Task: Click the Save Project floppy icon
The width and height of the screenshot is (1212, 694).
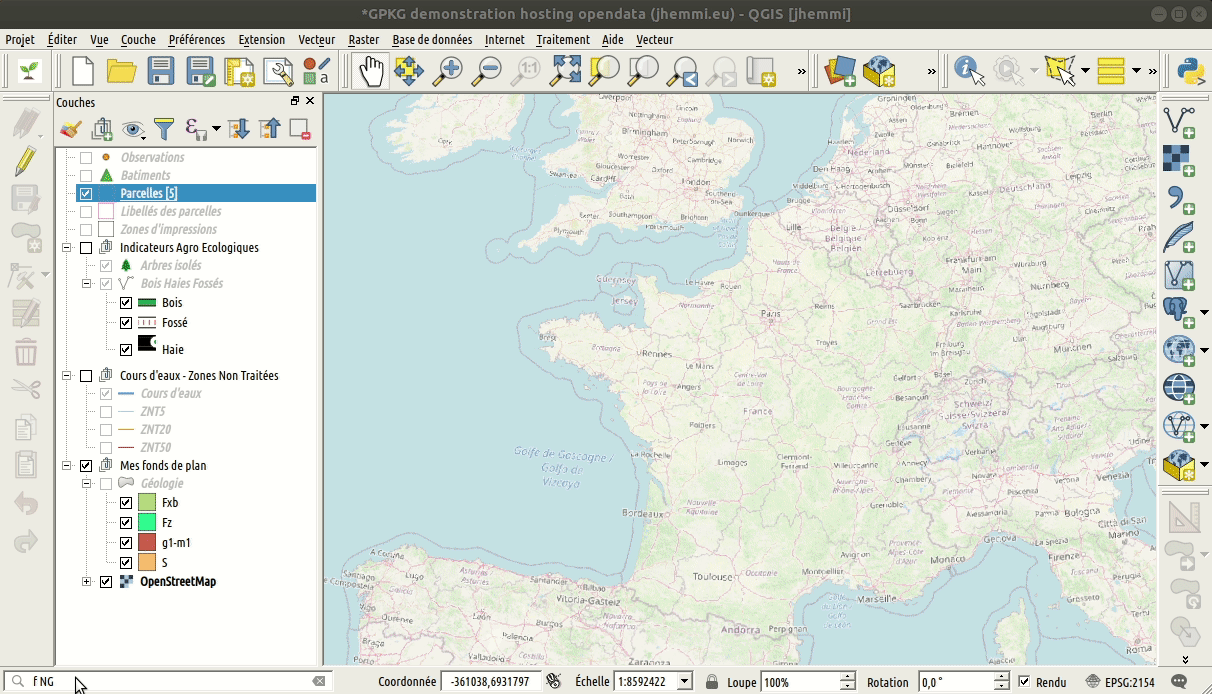Action: click(x=162, y=71)
